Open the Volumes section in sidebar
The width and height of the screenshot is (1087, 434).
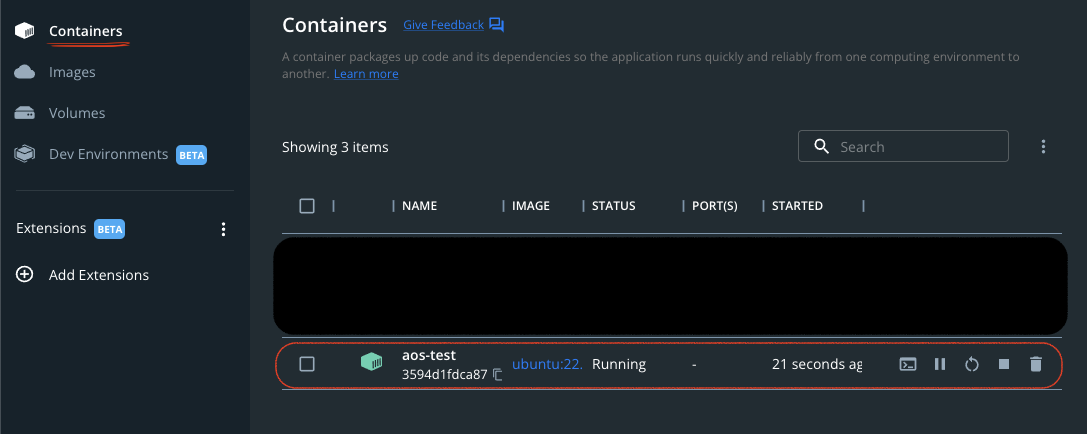(77, 113)
